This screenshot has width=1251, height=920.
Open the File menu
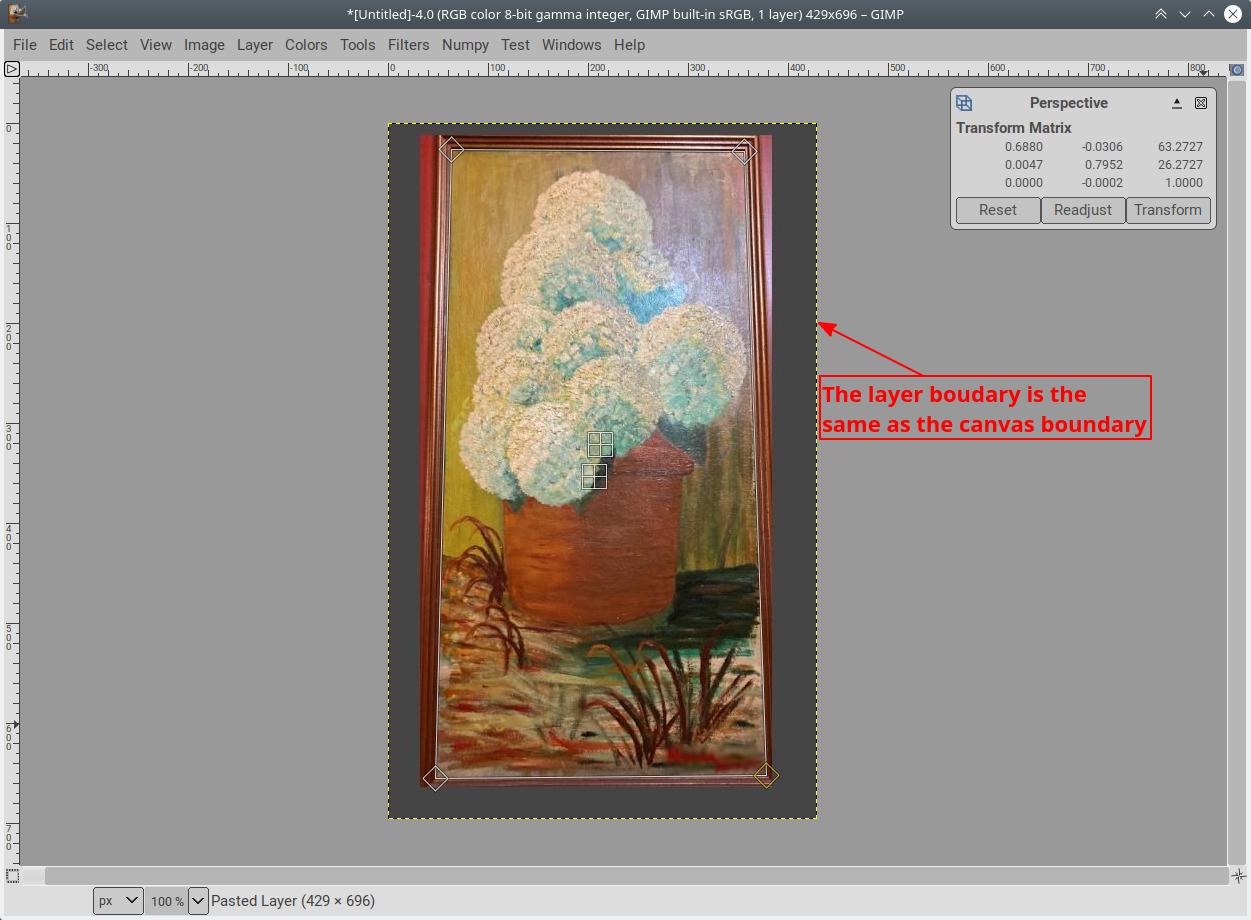(25, 45)
